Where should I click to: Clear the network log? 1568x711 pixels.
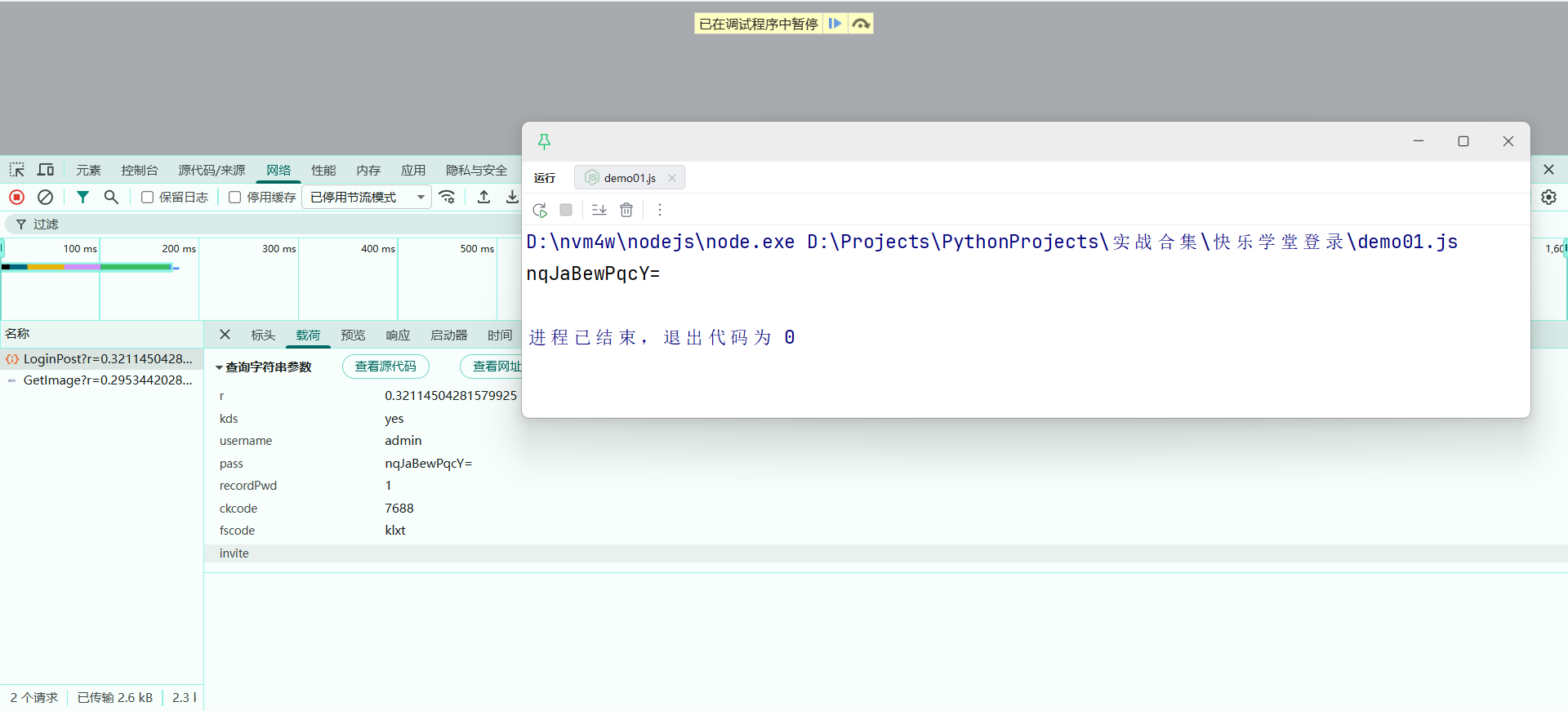pos(46,197)
